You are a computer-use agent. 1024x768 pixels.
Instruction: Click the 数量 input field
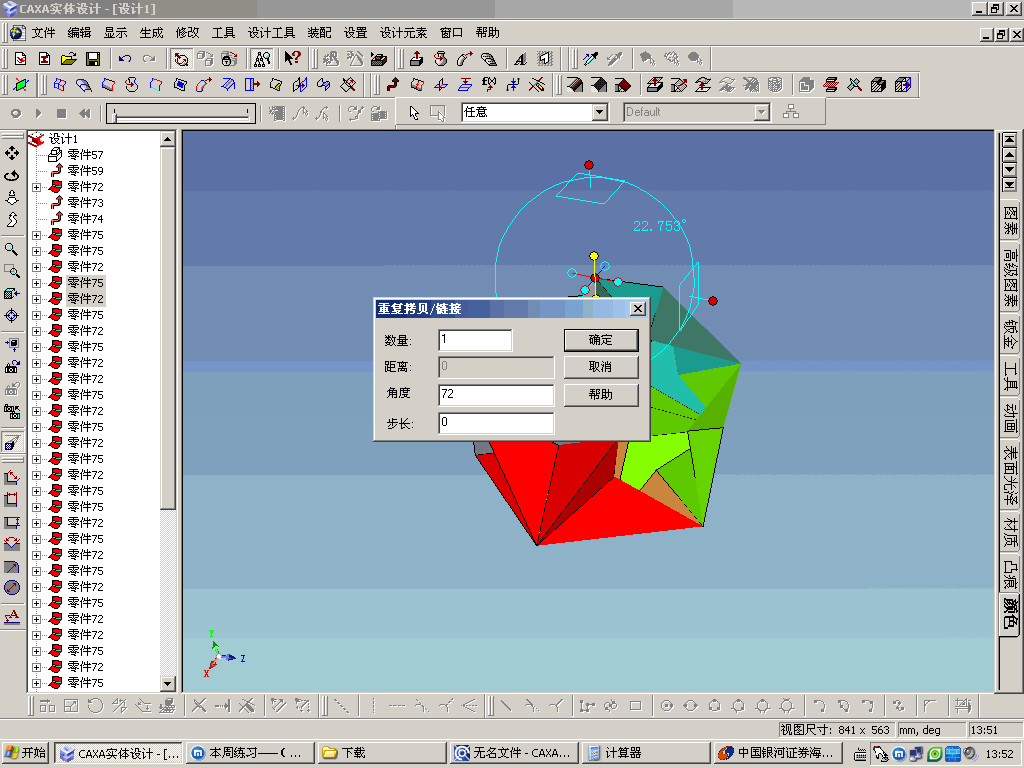tap(475, 340)
